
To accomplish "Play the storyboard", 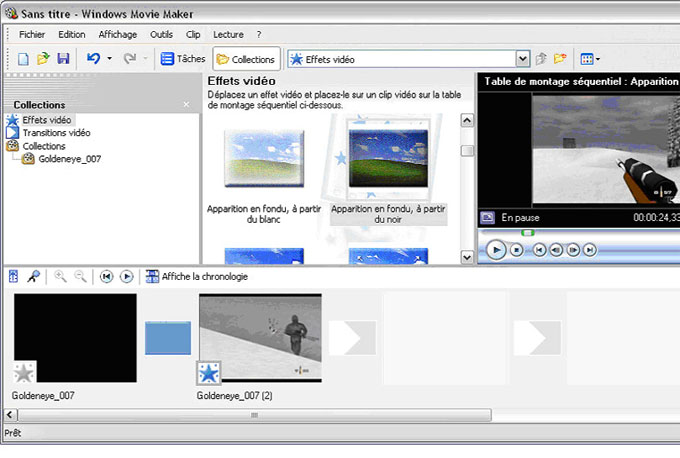I will coord(126,277).
